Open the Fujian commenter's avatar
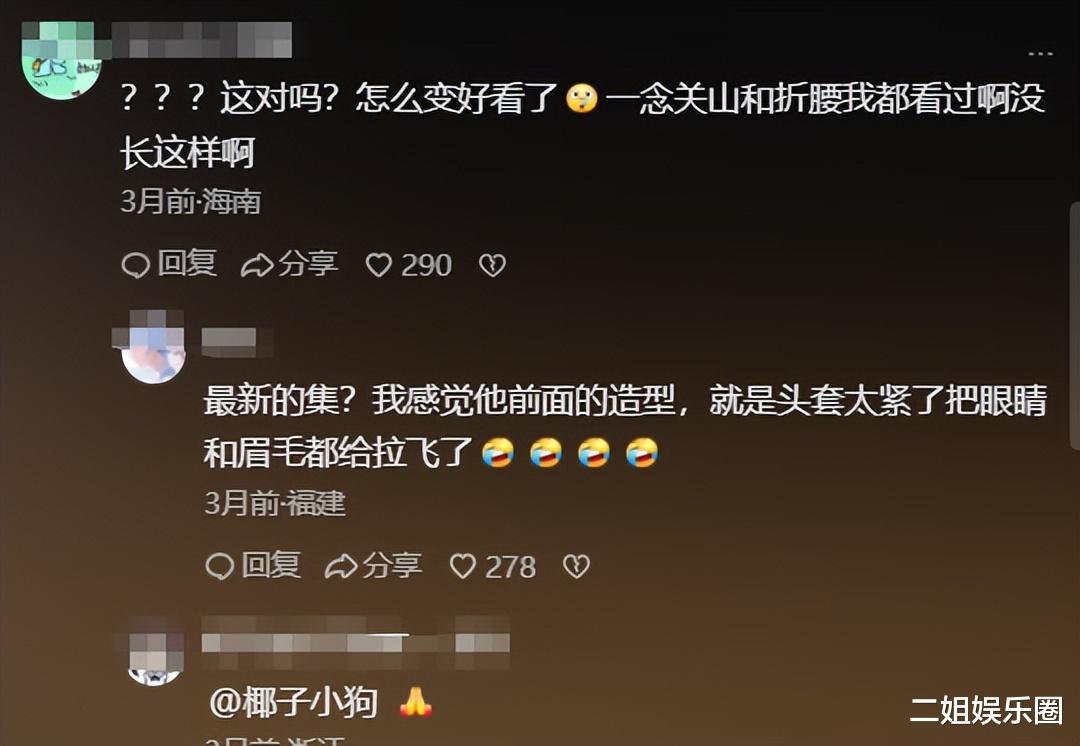Image resolution: width=1080 pixels, height=746 pixels. tap(153, 348)
